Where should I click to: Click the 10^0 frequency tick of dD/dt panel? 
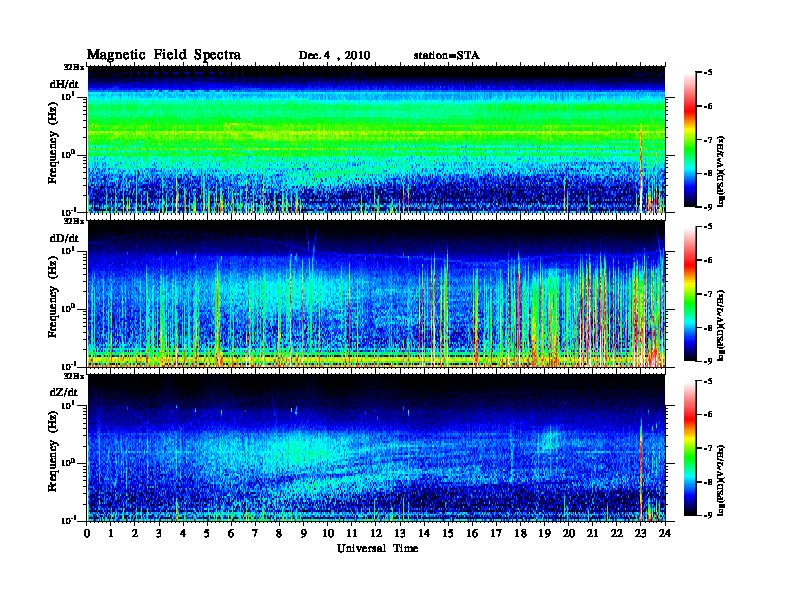click(x=68, y=309)
